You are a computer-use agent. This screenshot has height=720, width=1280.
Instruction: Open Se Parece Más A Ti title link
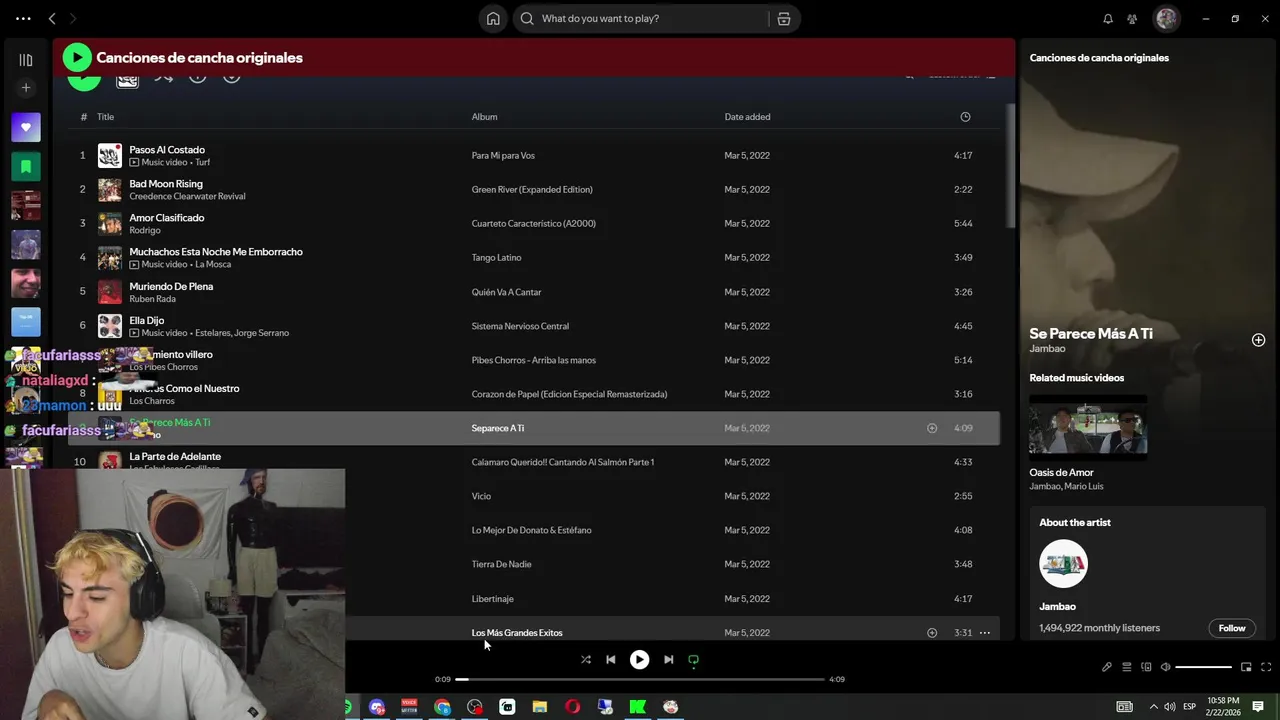point(1091,333)
